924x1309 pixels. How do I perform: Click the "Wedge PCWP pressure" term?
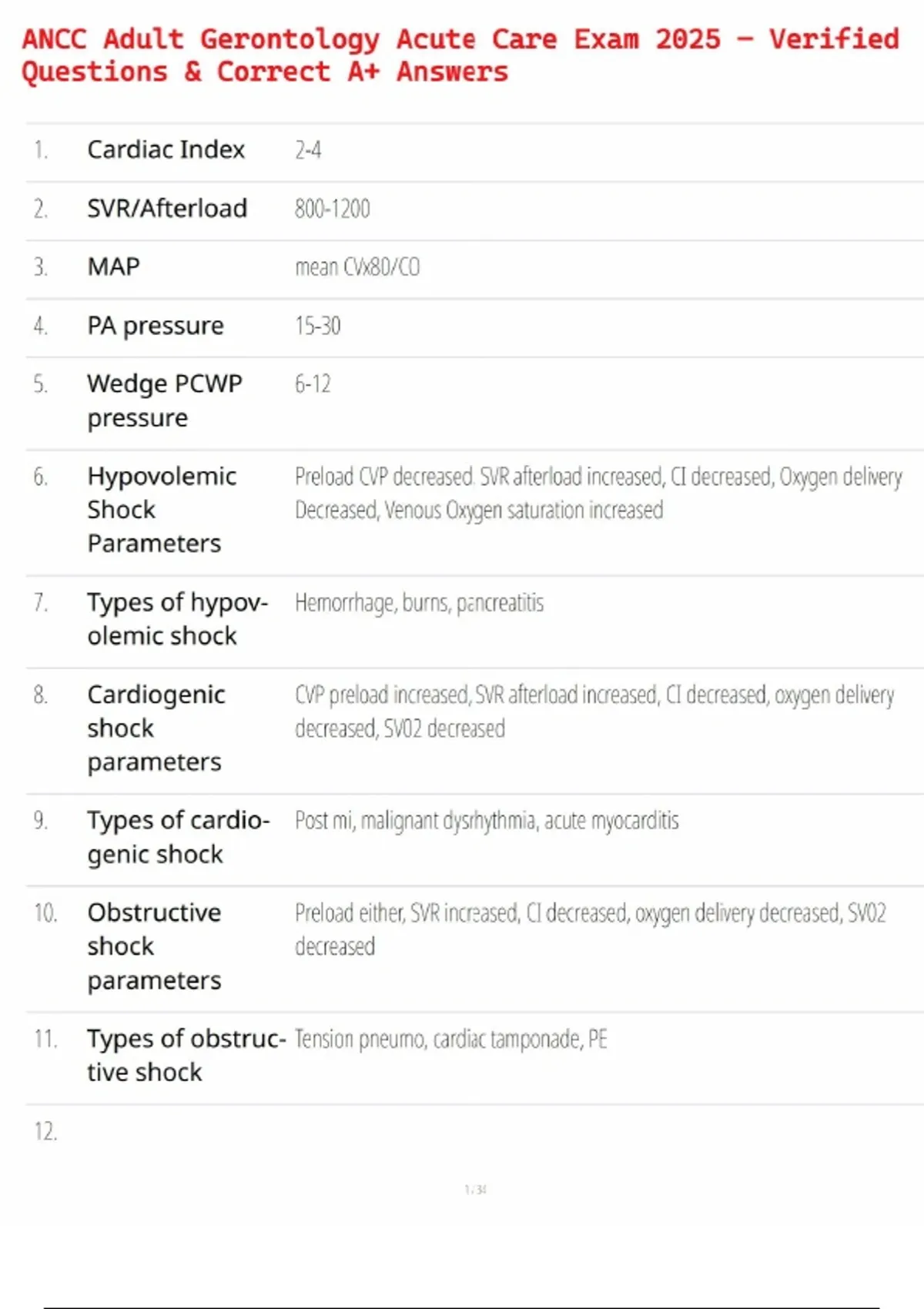coord(164,400)
